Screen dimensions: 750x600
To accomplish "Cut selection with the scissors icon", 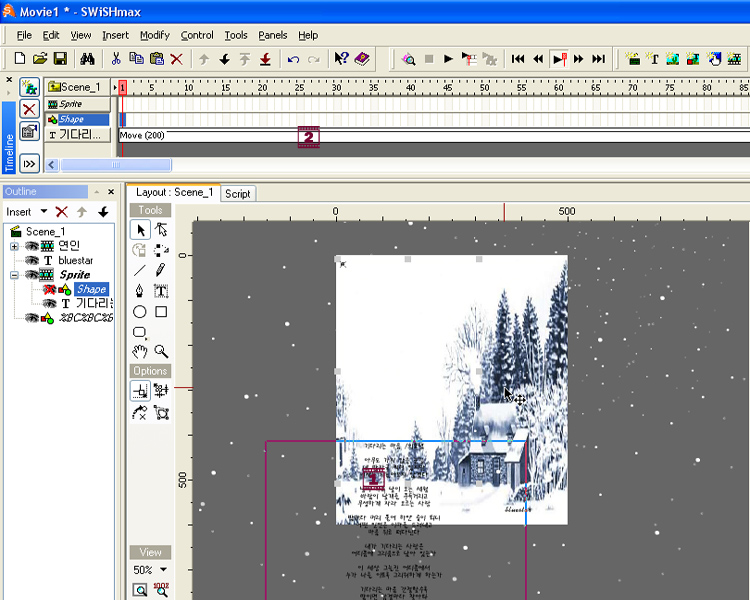I will point(115,59).
